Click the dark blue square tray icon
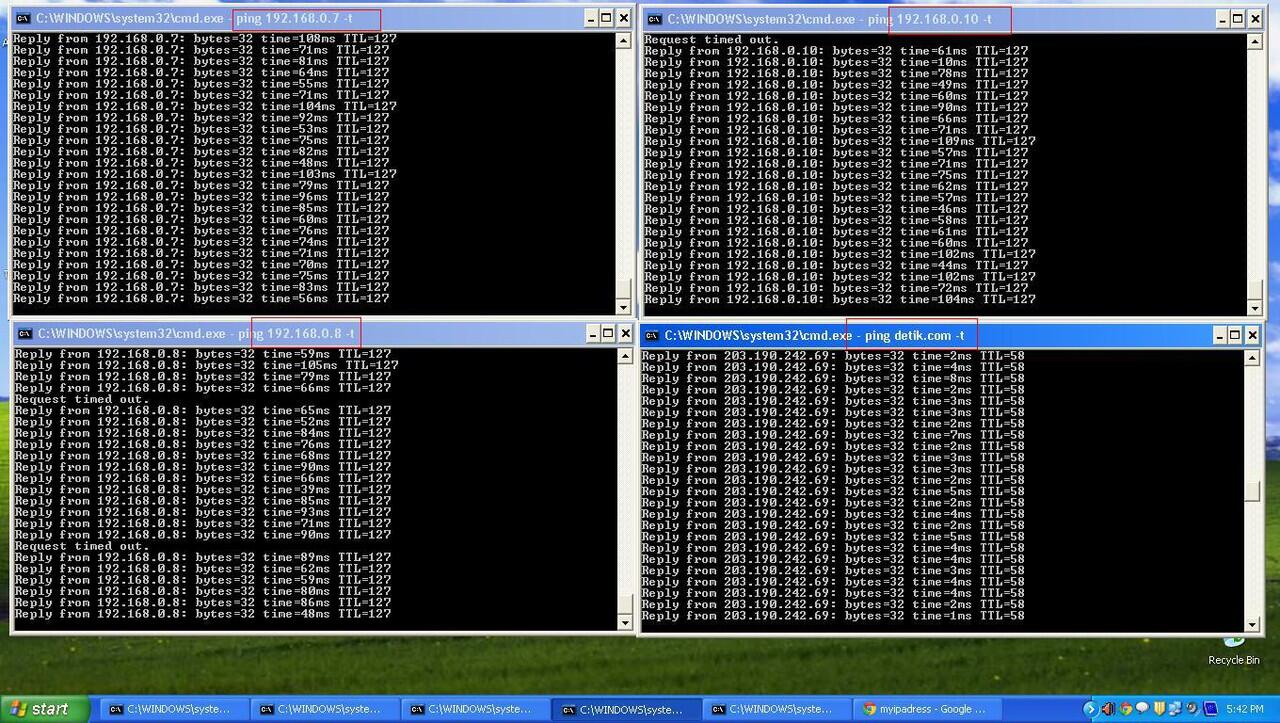 click(x=1210, y=709)
